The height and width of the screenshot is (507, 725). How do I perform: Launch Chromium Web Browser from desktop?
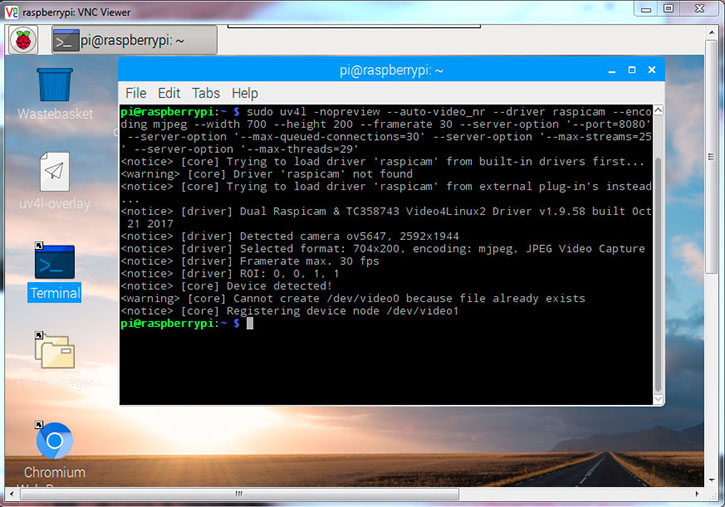[54, 440]
